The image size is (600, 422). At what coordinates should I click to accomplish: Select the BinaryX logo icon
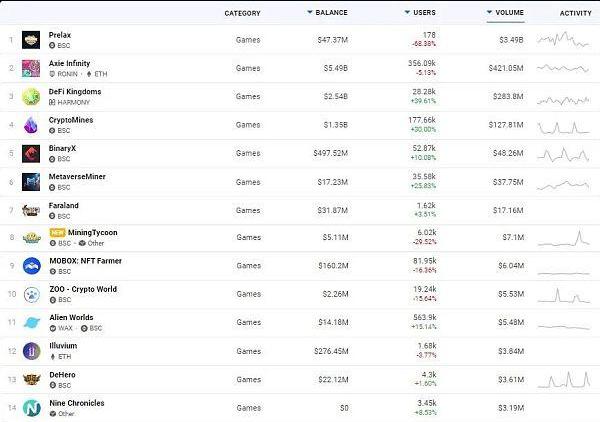(31, 153)
